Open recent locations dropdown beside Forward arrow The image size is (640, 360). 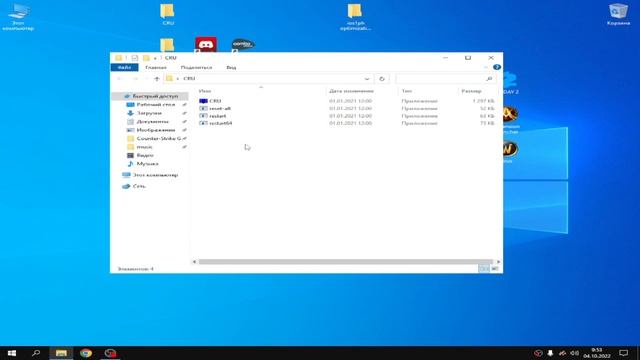click(146, 79)
